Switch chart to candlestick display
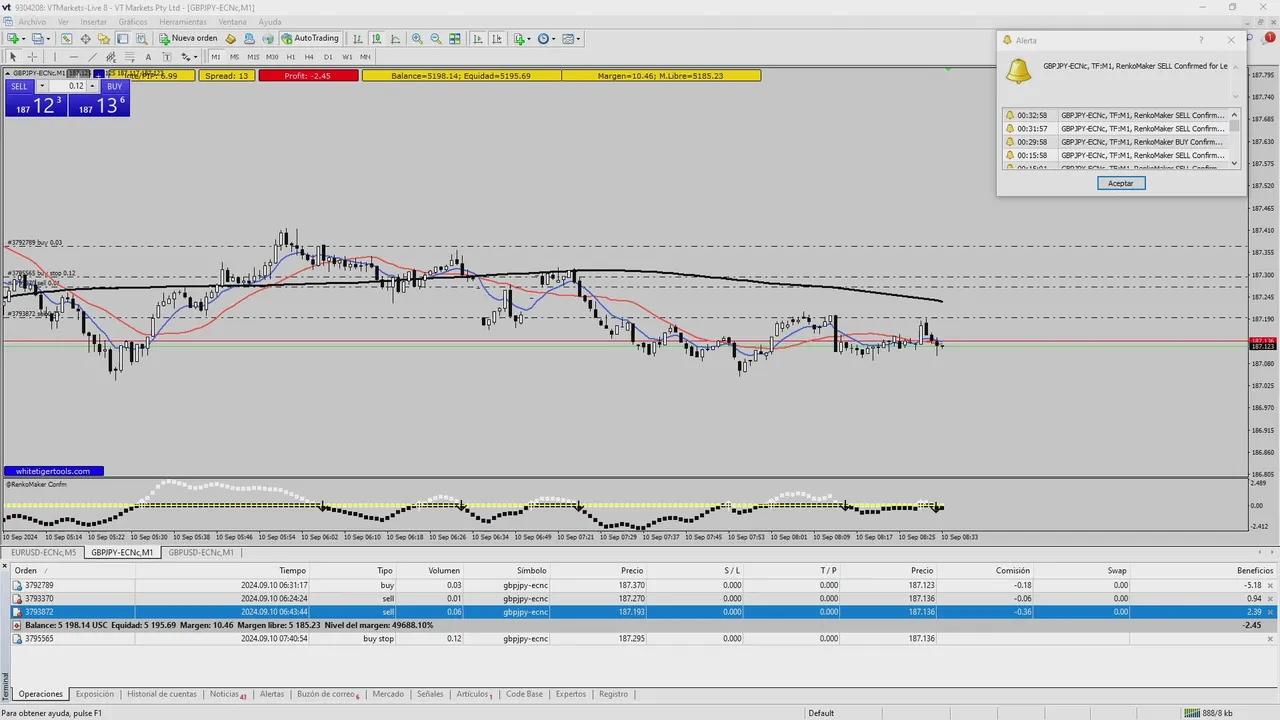 pos(377,39)
